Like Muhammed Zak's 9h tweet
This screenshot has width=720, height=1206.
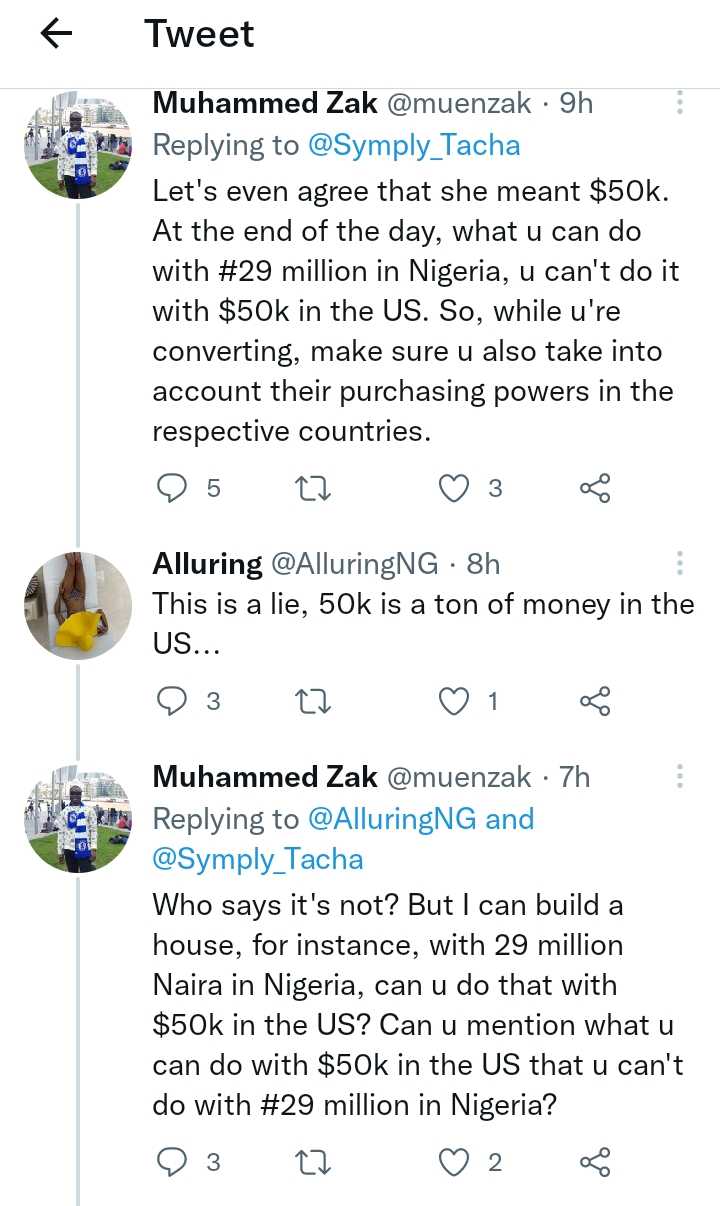[x=455, y=488]
